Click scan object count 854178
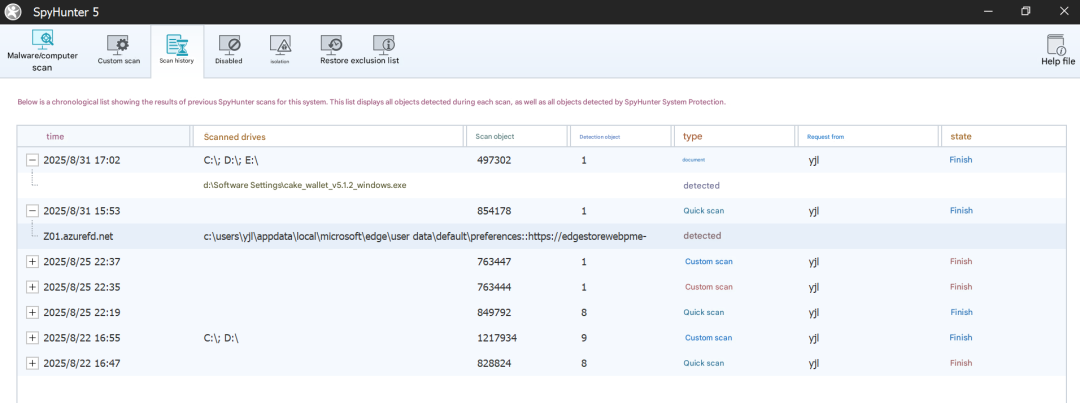The width and height of the screenshot is (1080, 403). coord(494,211)
